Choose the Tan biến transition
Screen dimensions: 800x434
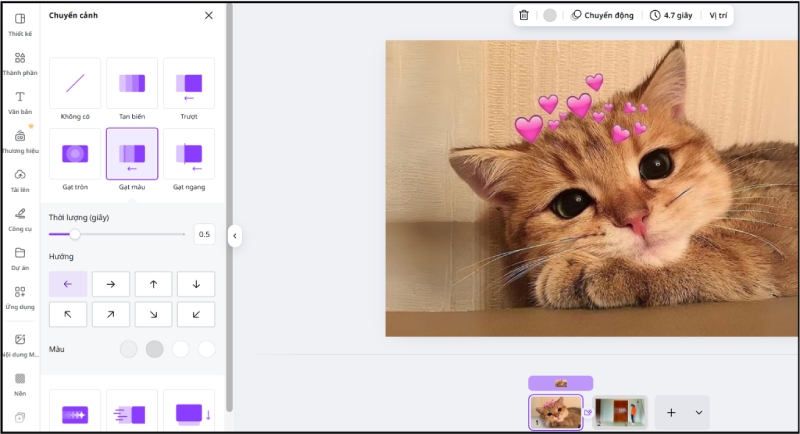click(132, 84)
